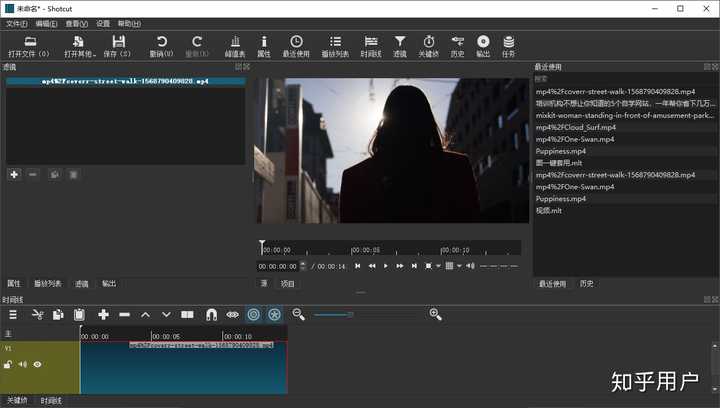Split clip with the scissors icon
The height and width of the screenshot is (408, 720).
[x=37, y=314]
